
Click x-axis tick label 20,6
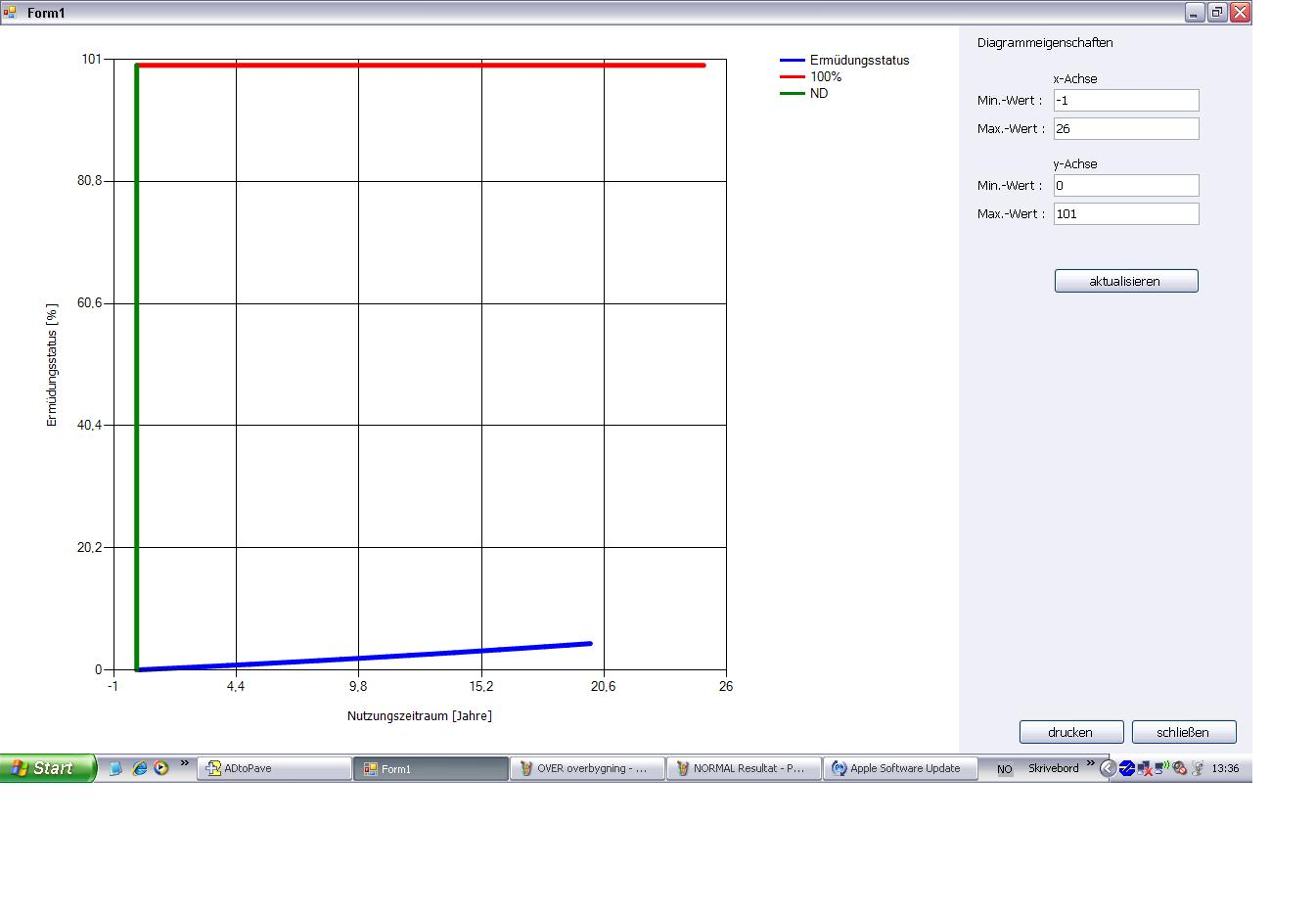point(604,687)
